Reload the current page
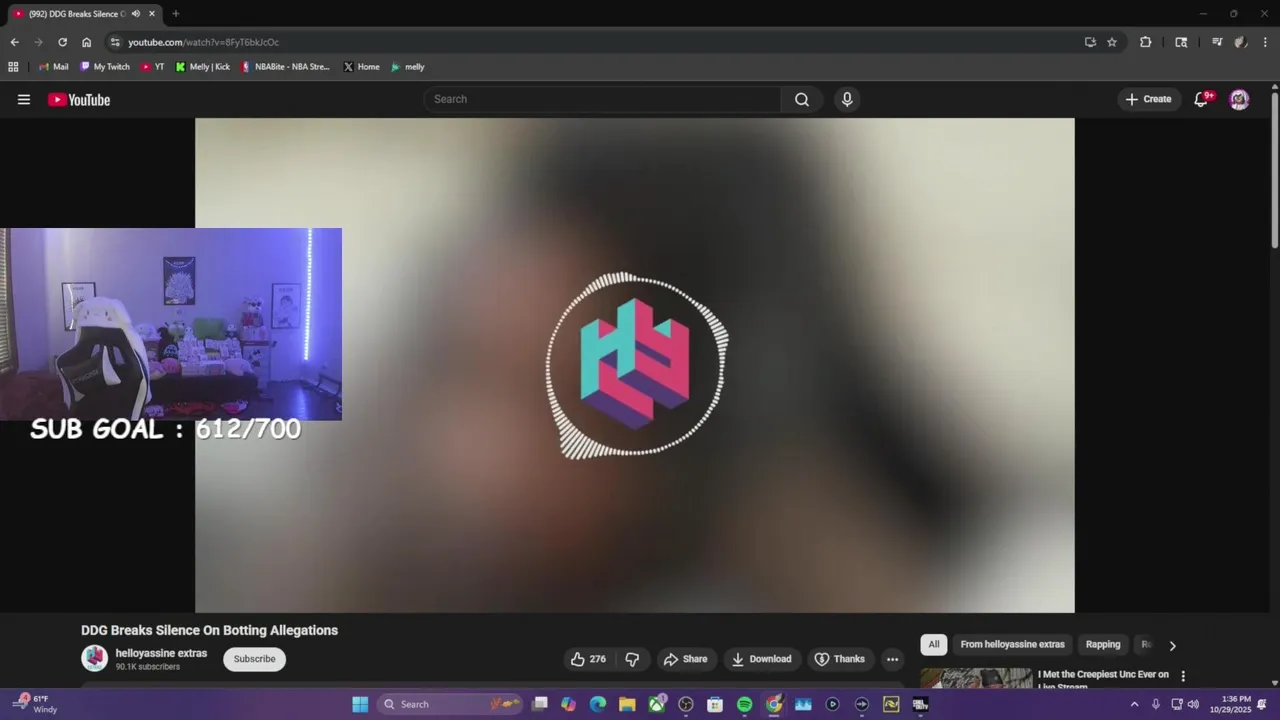This screenshot has height=720, width=1280. tap(62, 42)
